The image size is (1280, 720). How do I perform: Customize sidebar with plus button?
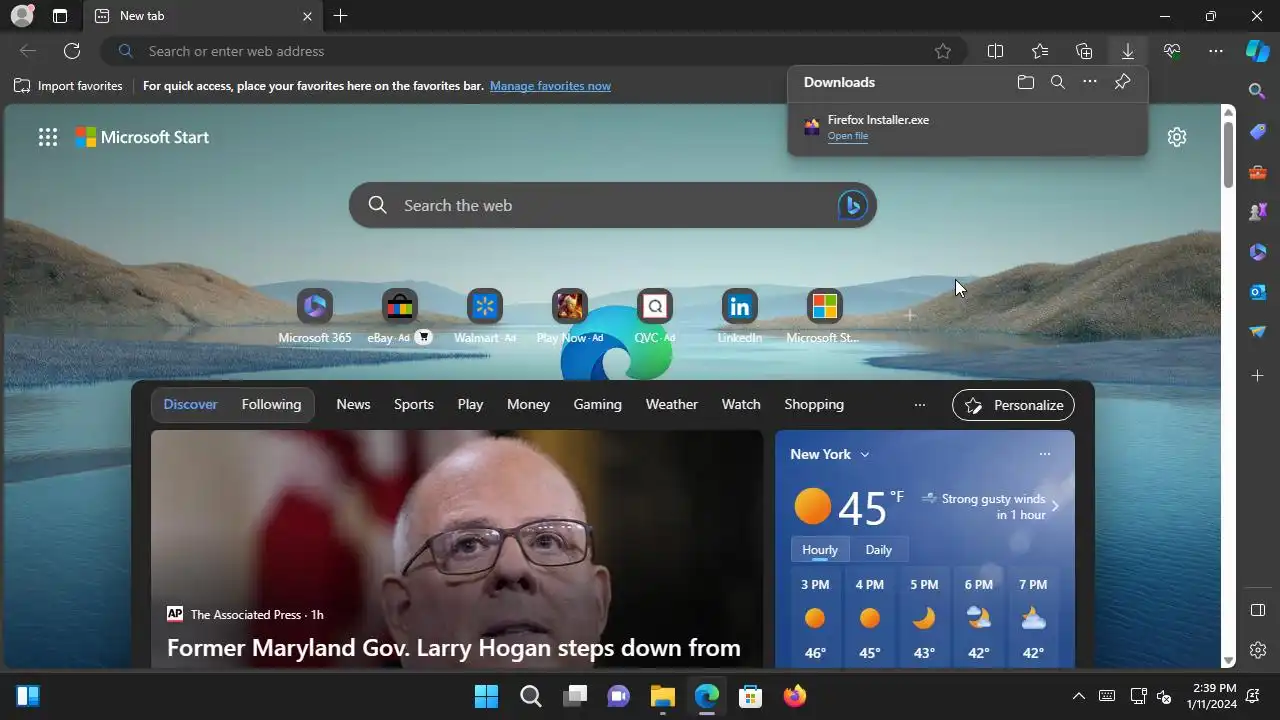pyautogui.click(x=1258, y=376)
